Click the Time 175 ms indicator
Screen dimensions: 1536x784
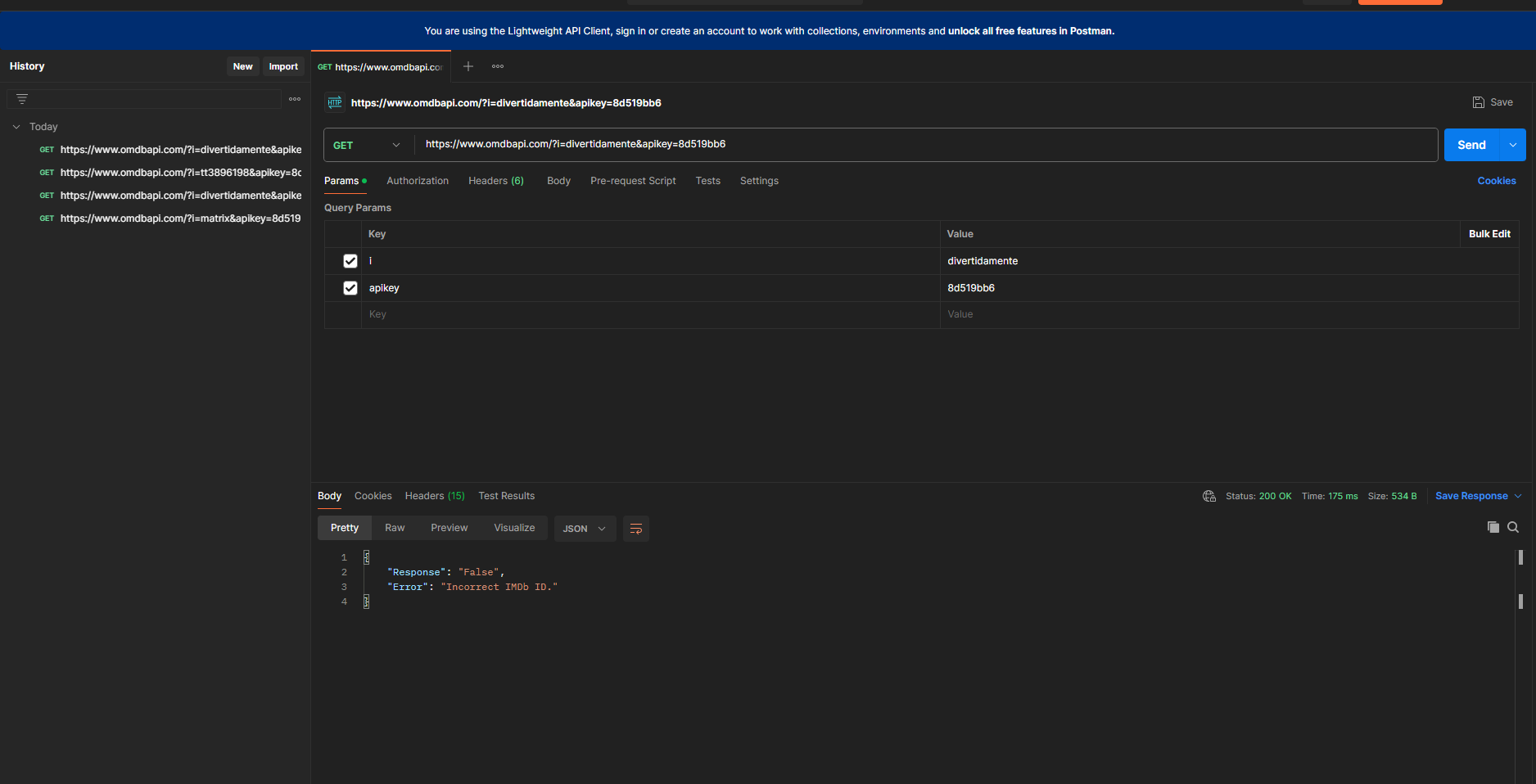[x=1330, y=496]
